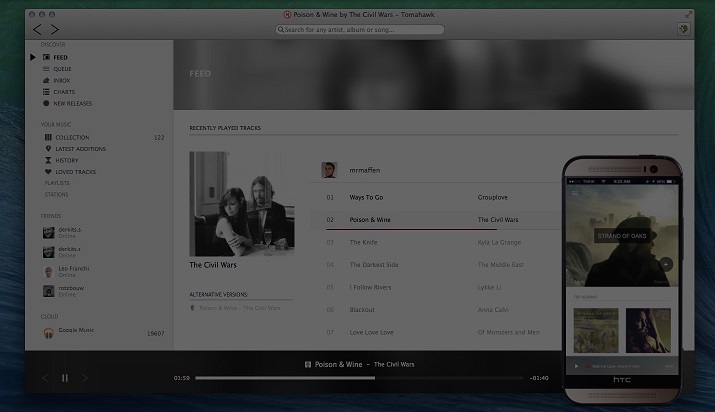
Task: Open first top album thumbnail on phone
Action: click(596, 330)
